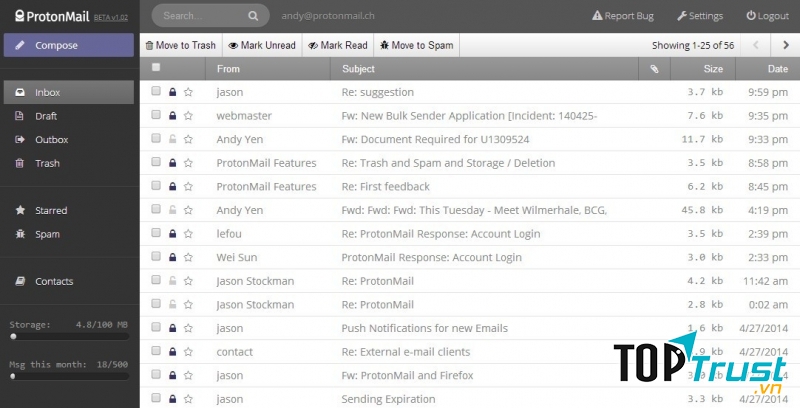The image size is (800, 408).
Task: Star the lefou email
Action: 188,234
